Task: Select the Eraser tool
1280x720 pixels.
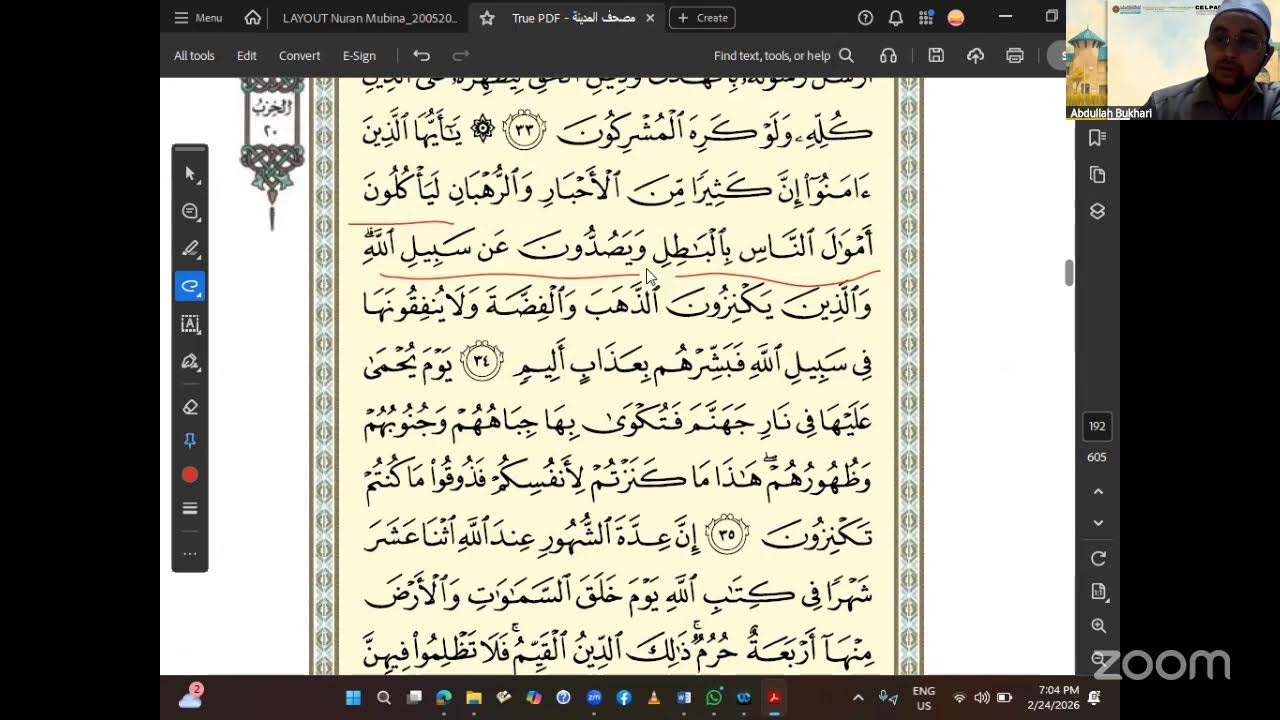Action: [190, 407]
